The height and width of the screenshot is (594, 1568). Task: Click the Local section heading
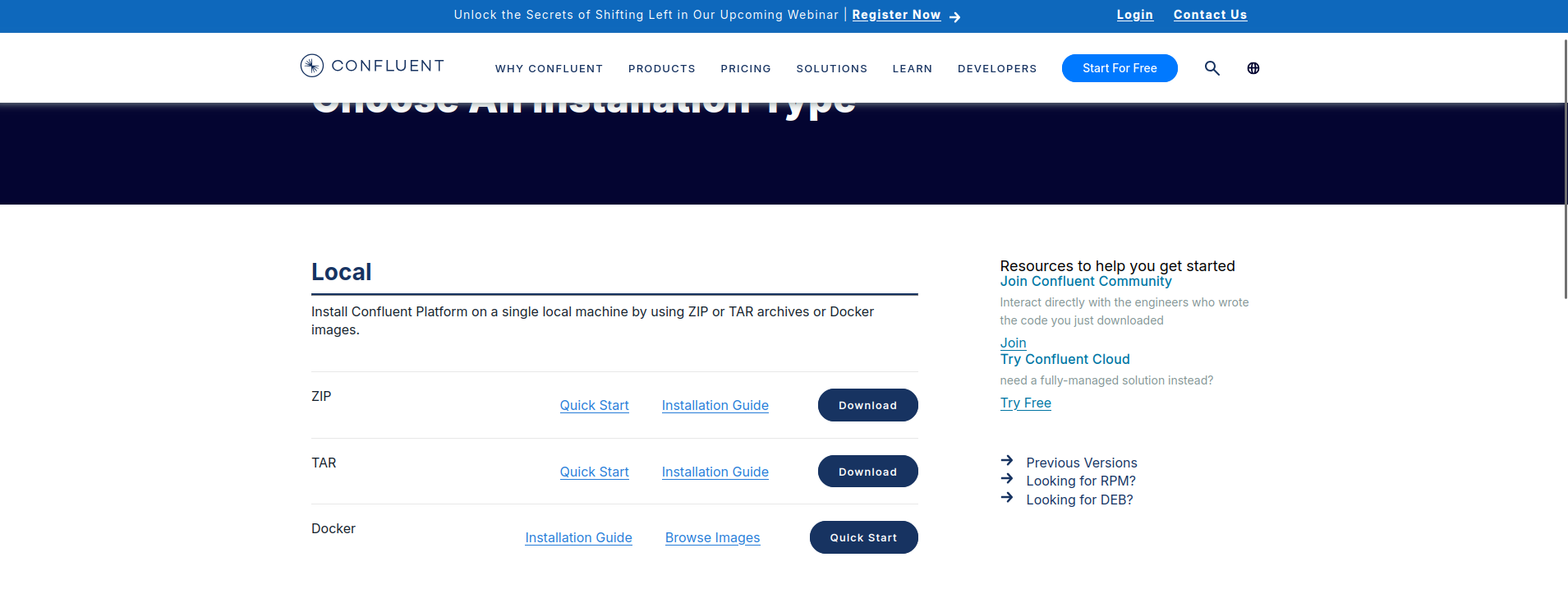tap(341, 272)
